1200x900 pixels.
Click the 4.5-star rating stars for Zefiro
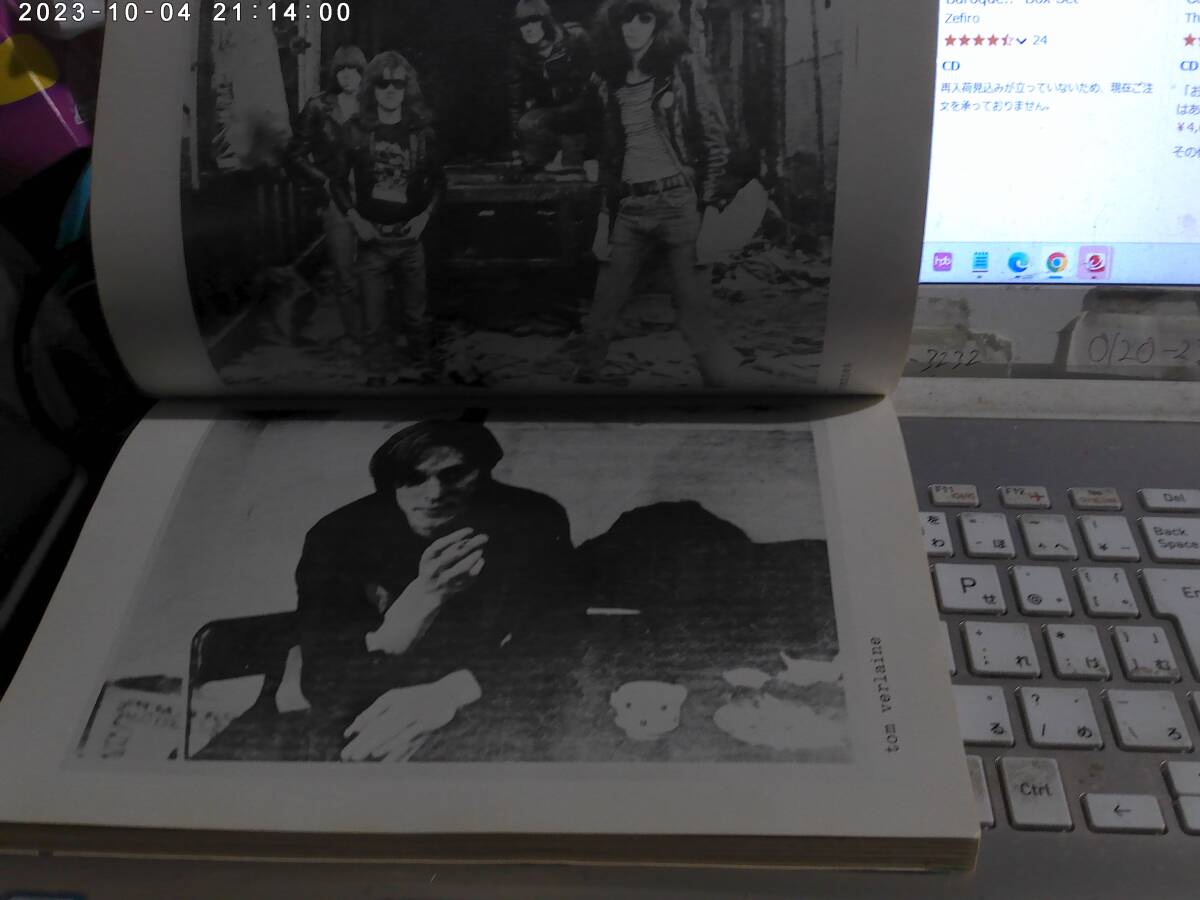(x=978, y=40)
